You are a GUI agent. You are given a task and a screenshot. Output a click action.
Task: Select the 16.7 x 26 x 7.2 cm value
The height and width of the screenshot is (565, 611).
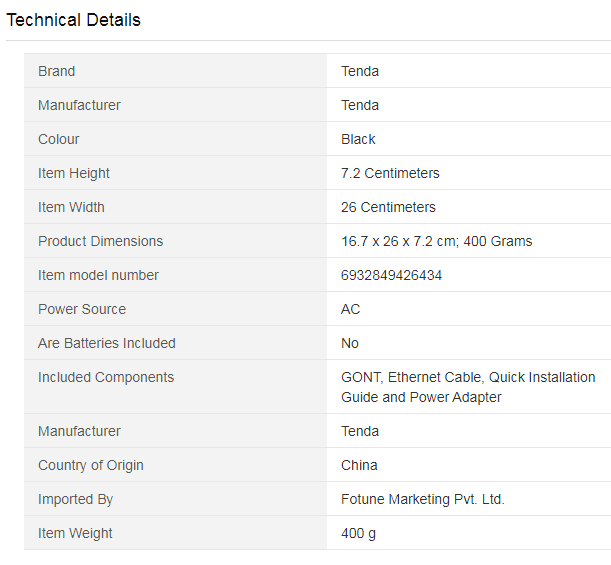(398, 241)
